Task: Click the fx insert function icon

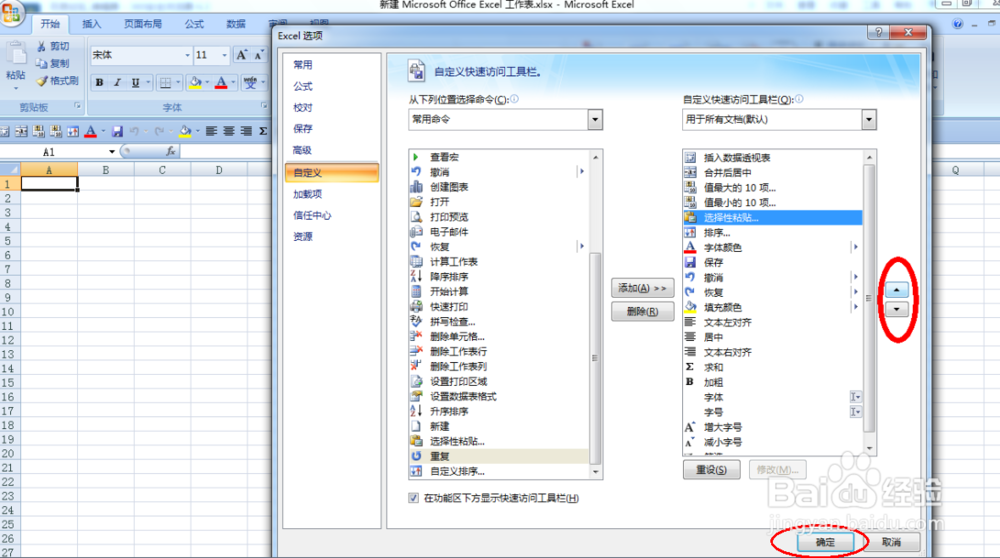Action: (x=170, y=151)
